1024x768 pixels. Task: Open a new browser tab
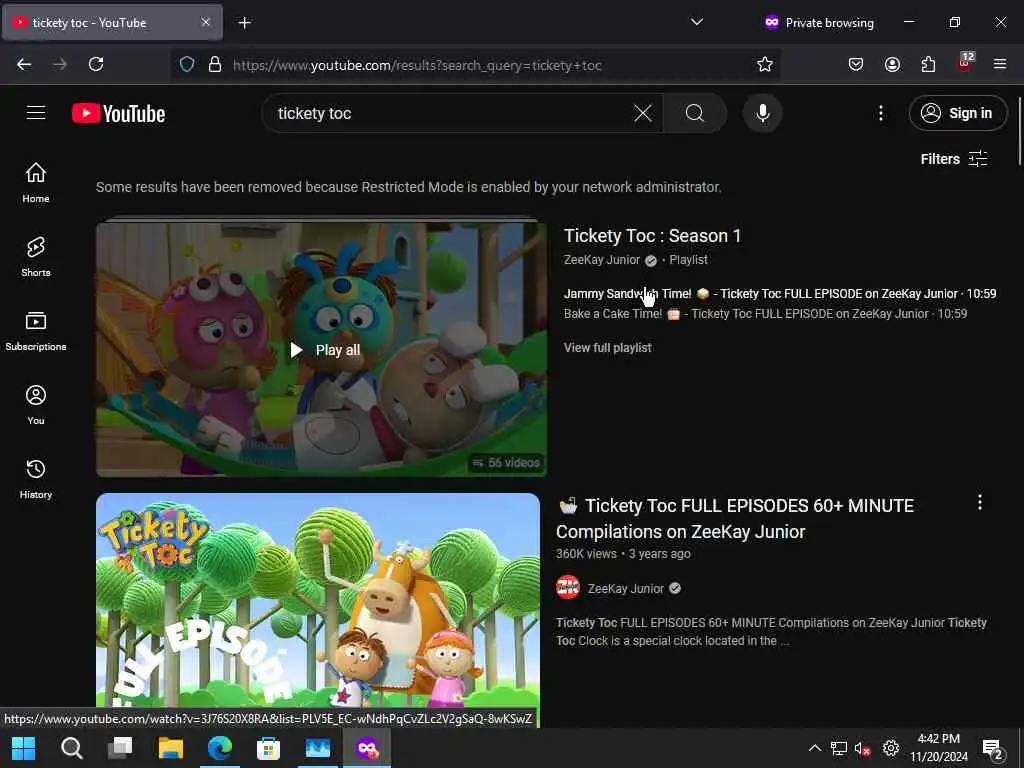(244, 23)
